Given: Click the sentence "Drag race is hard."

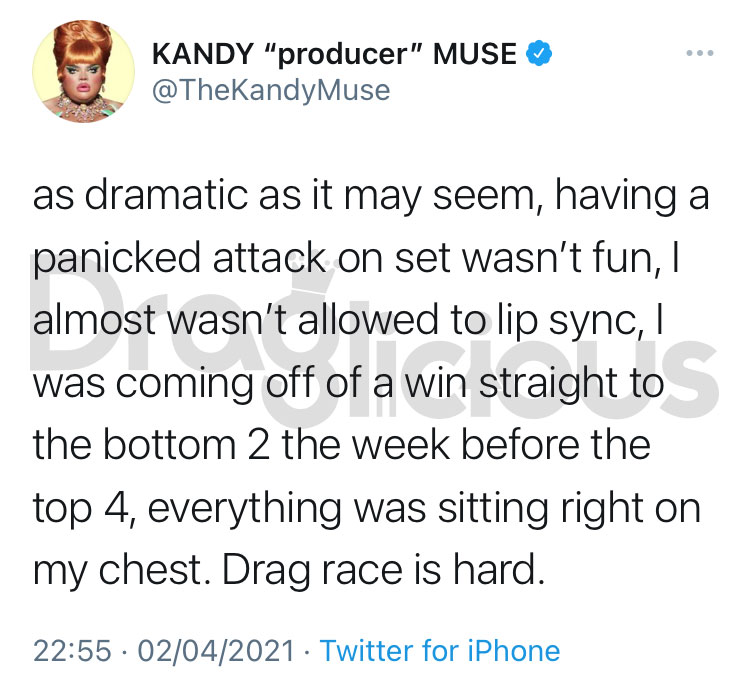Looking at the screenshot, I should (x=383, y=571).
